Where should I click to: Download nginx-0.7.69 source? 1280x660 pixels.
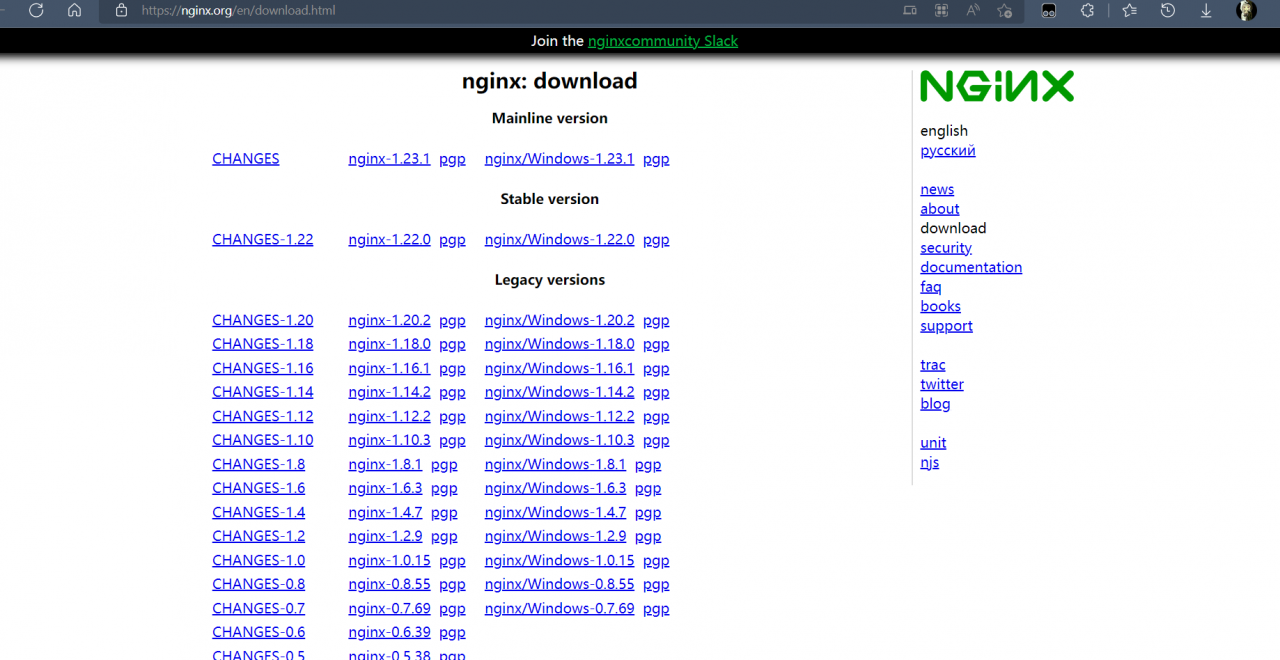coord(389,609)
